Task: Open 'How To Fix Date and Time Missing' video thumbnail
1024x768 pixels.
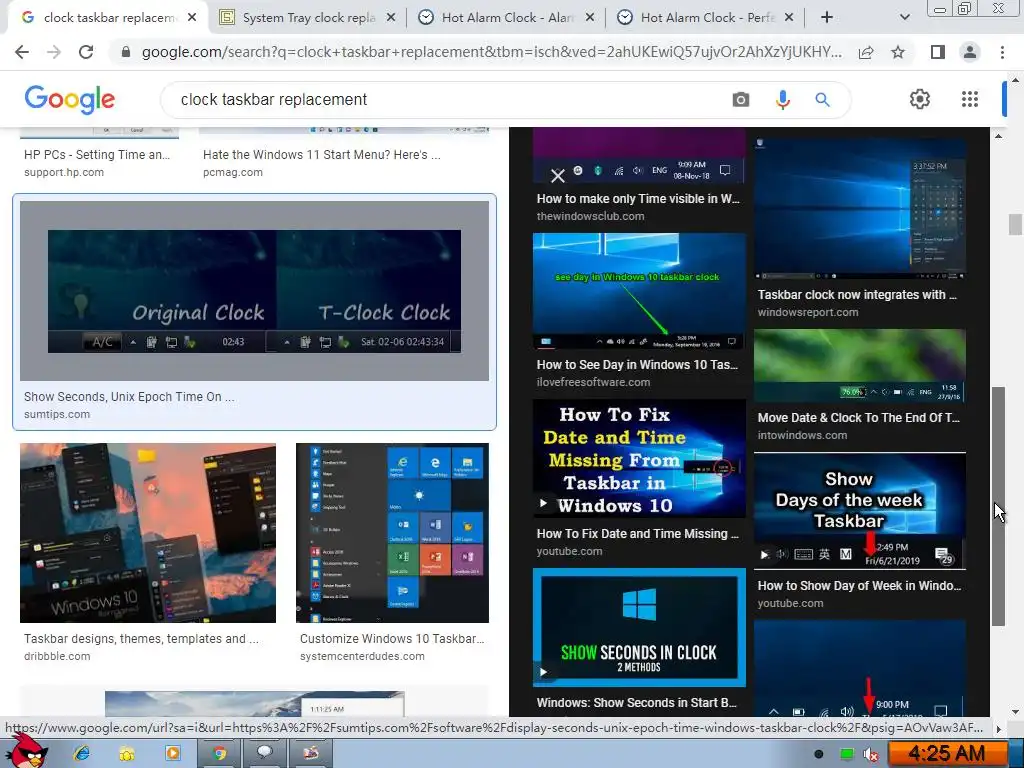Action: [x=639, y=458]
